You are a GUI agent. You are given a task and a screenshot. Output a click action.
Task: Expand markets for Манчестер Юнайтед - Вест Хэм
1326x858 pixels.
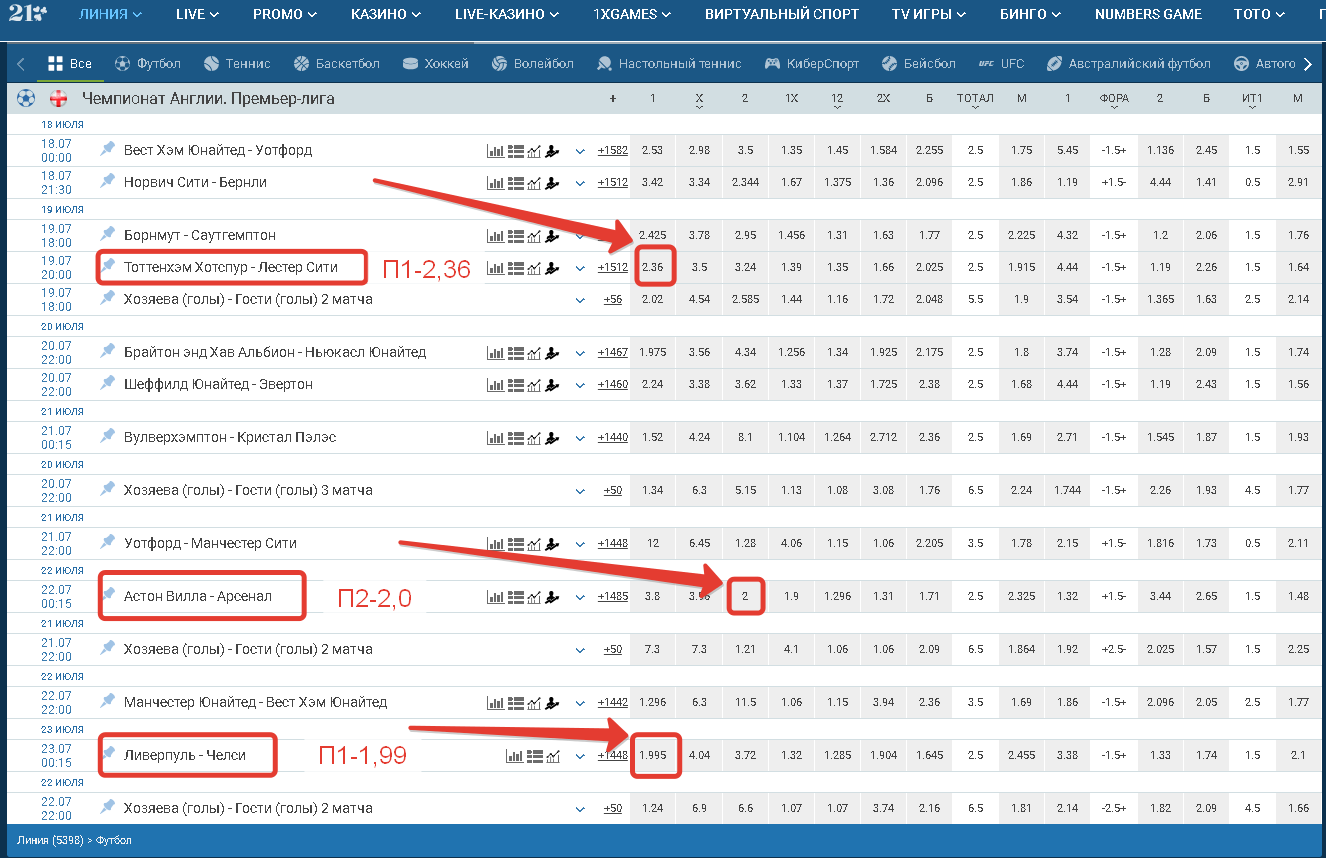click(x=580, y=704)
